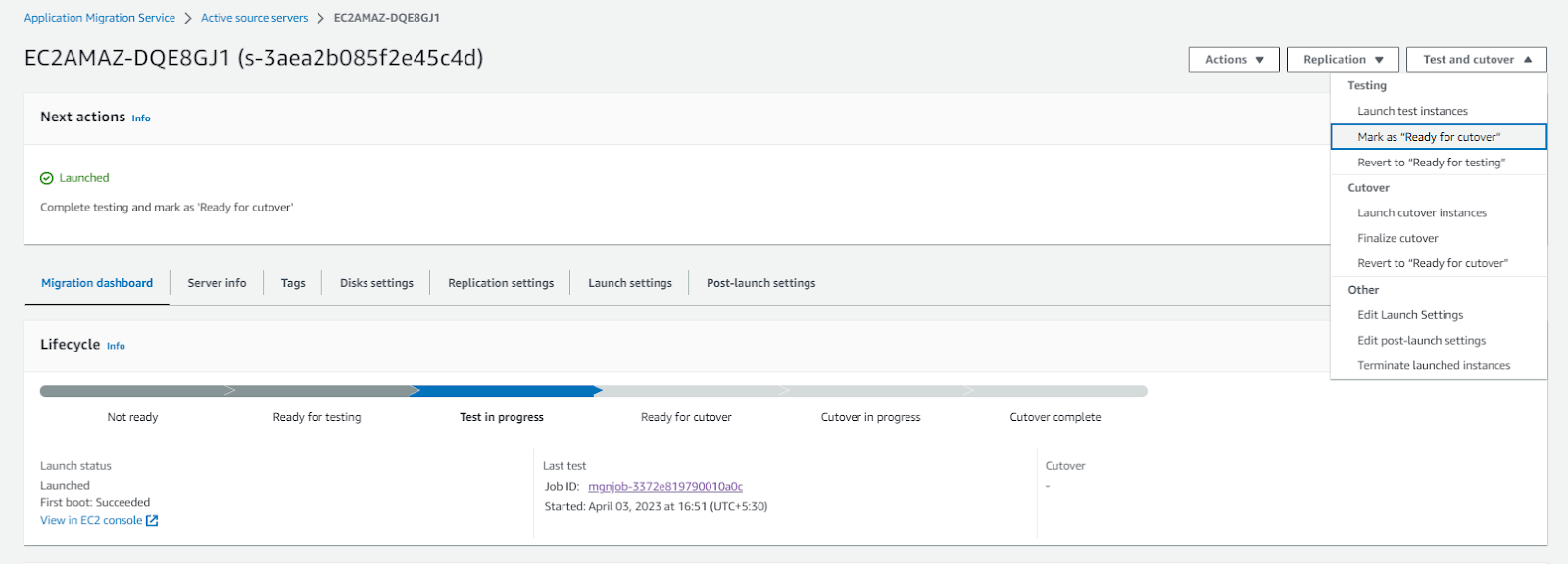Viewport: 1568px width, 564px height.
Task: Go to Application Migration Service breadcrumb
Action: [100, 18]
